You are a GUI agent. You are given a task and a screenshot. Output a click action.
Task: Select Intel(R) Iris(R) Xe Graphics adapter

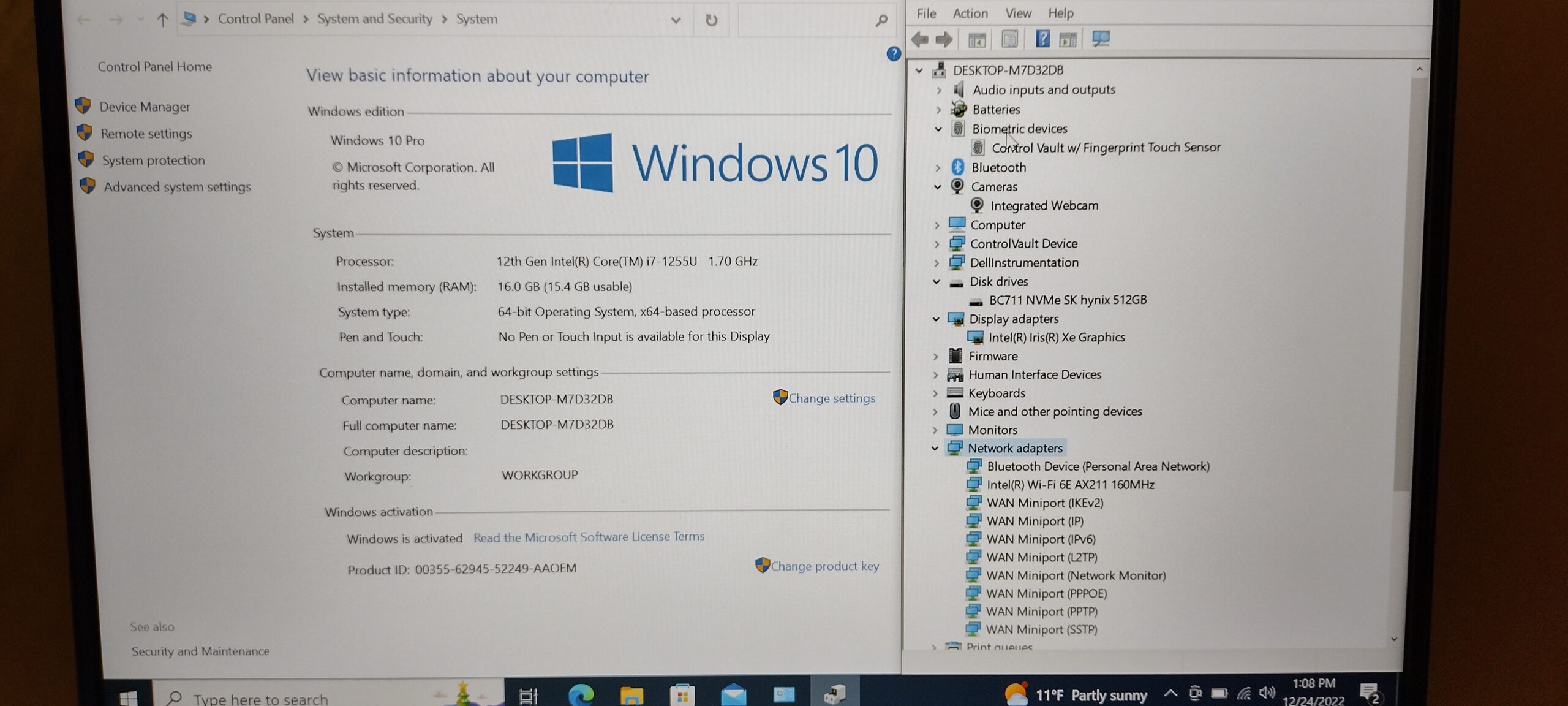pyautogui.click(x=1057, y=337)
